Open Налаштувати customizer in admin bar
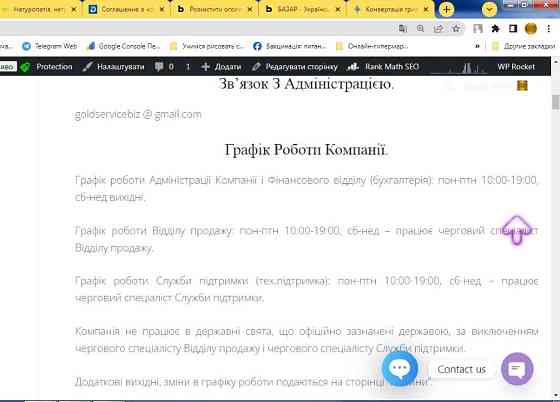This screenshot has width=560, height=402. tap(113, 67)
